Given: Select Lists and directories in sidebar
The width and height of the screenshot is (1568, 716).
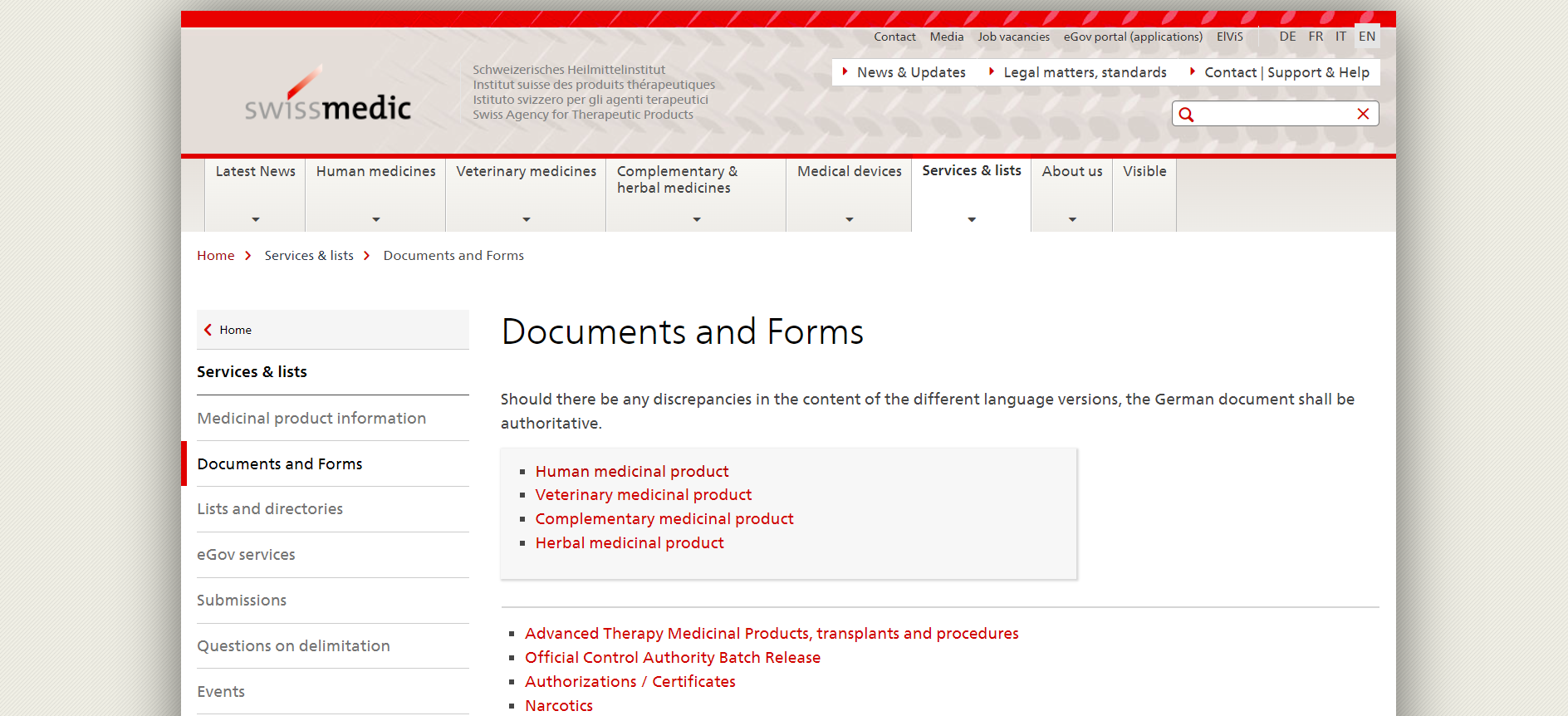Looking at the screenshot, I should [x=270, y=509].
